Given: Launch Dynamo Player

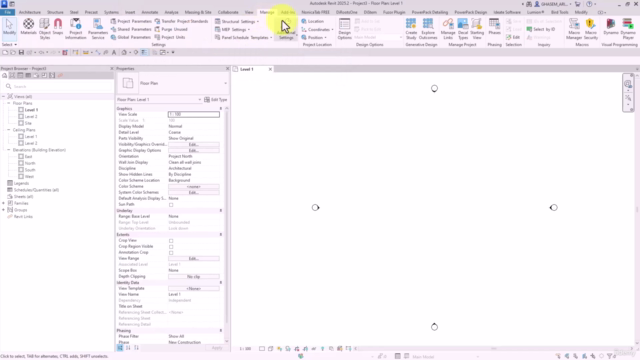Looking at the screenshot, I should pos(628,28).
